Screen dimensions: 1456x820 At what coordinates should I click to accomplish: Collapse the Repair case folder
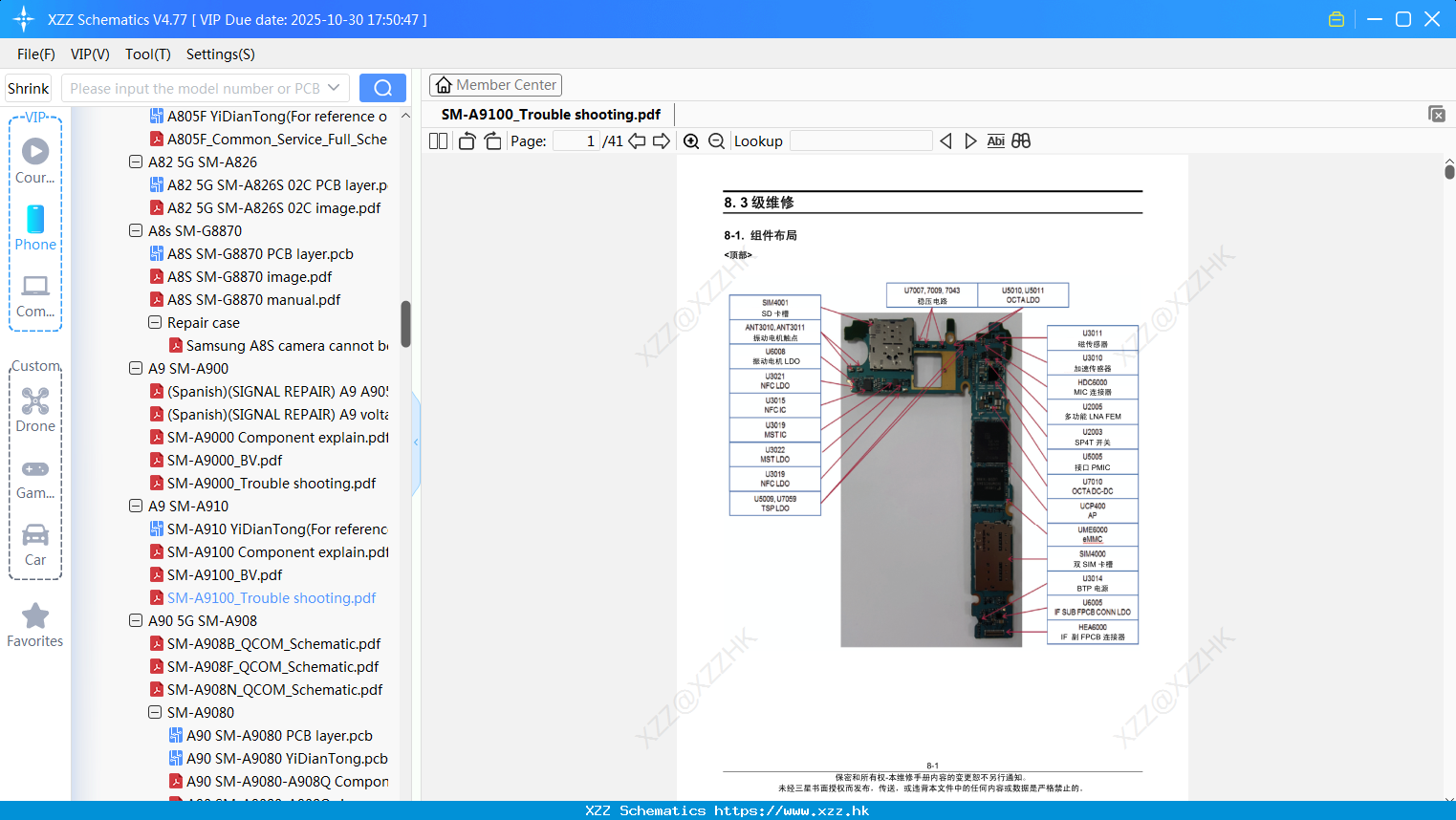(x=155, y=322)
